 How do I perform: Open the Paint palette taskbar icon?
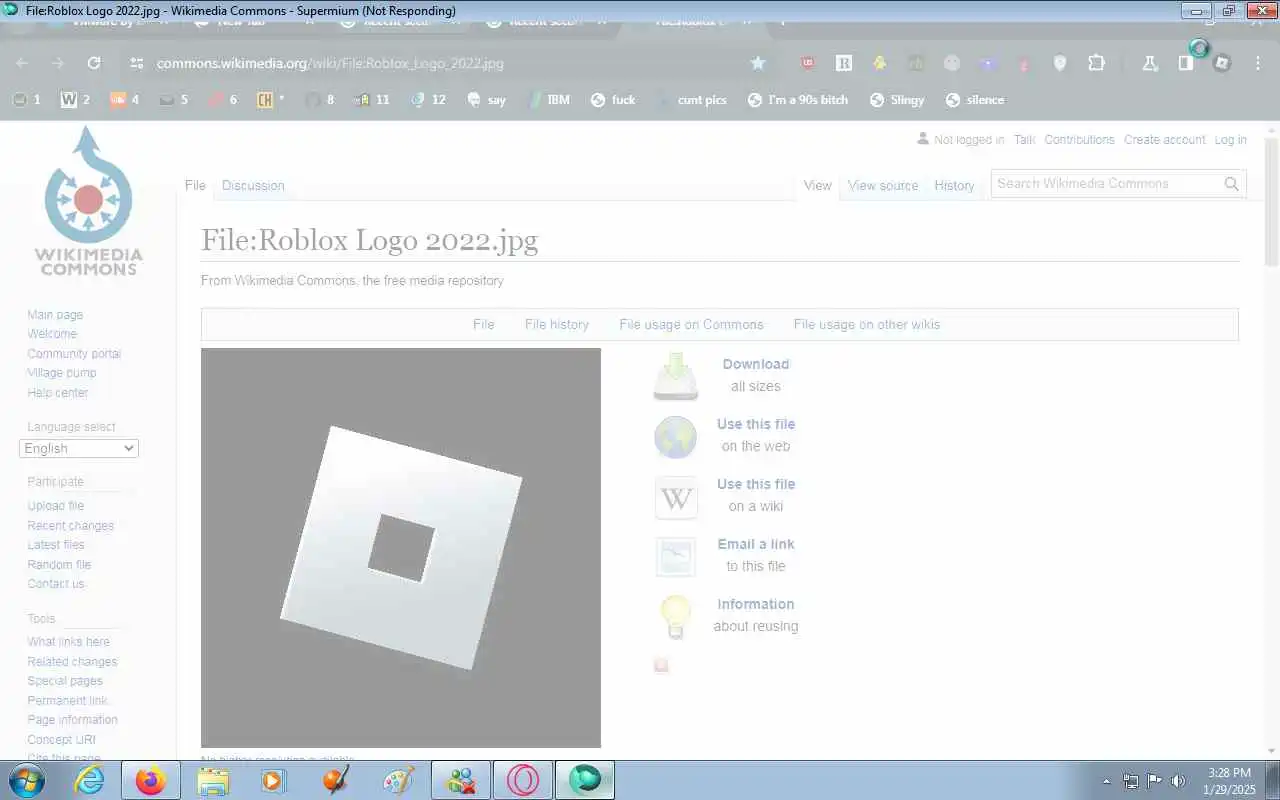point(398,780)
